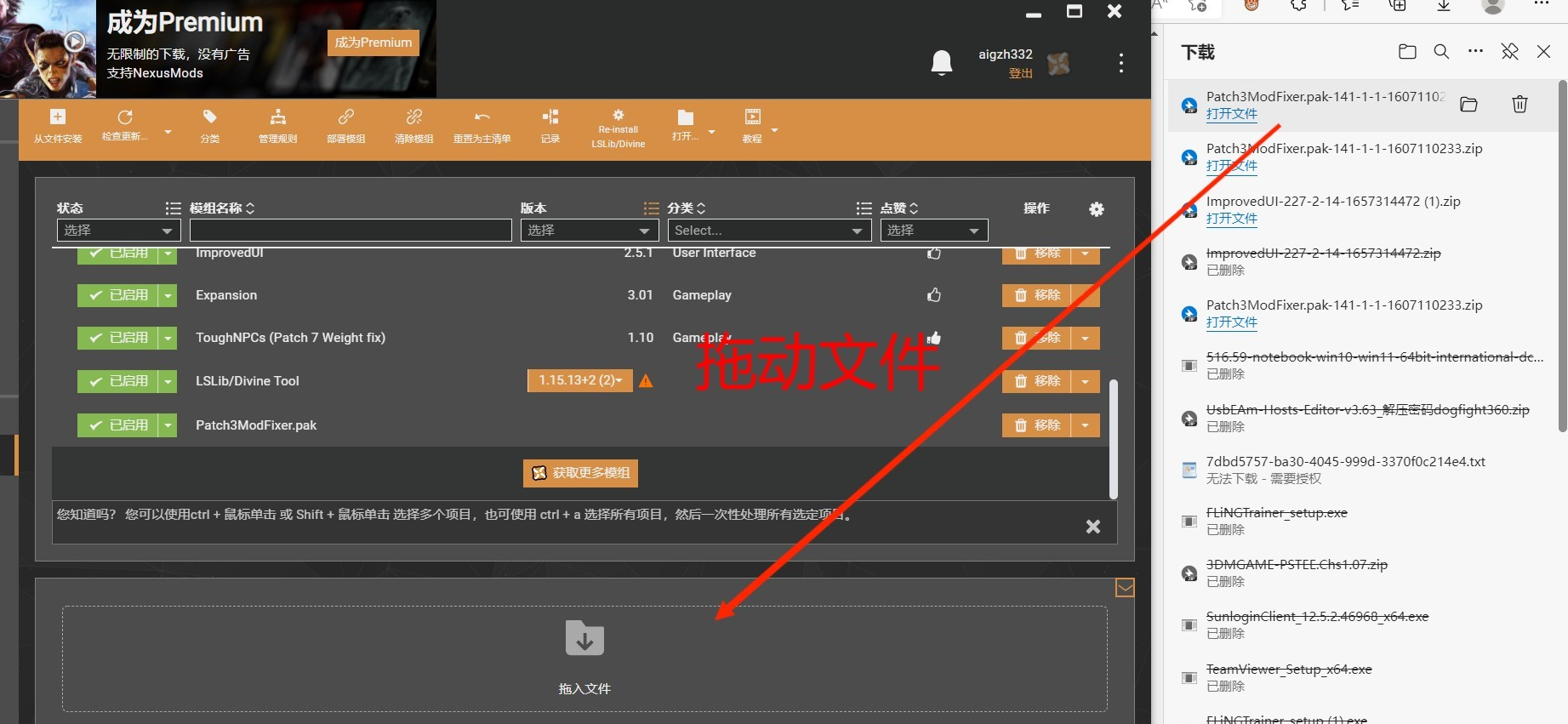This screenshot has height=724, width=1568.
Task: Open table column settings gear icon
Action: [1097, 209]
